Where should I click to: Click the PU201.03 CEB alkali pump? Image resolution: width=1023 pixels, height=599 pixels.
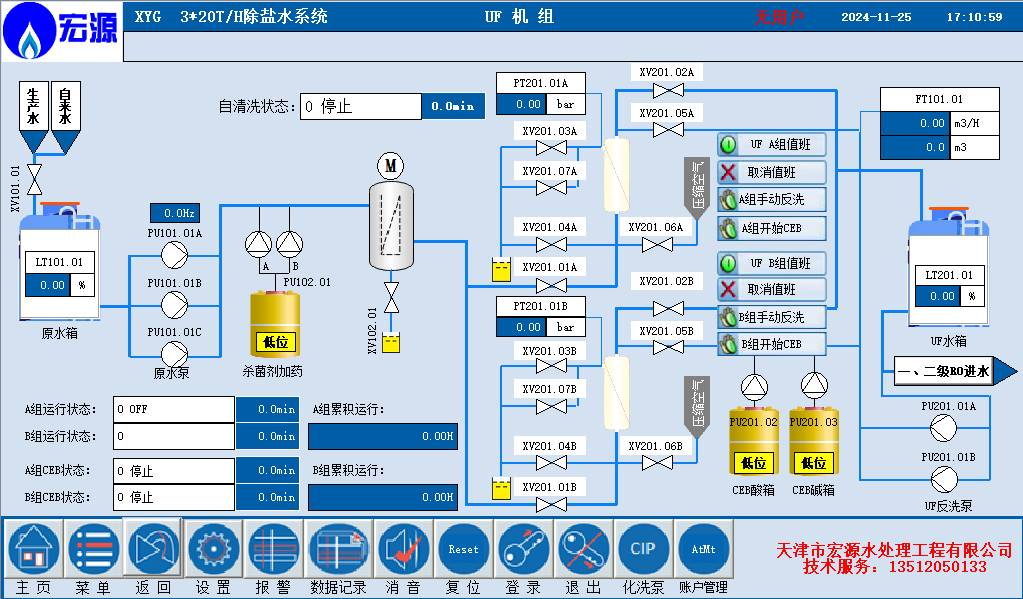coord(814,386)
